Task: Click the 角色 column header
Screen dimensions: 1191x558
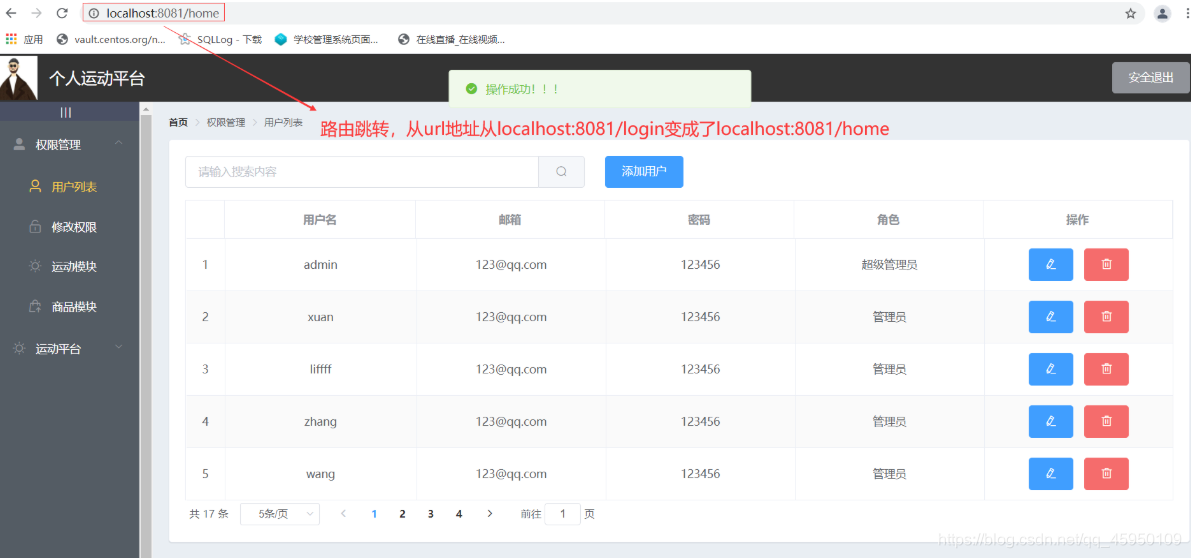Action: [888, 220]
